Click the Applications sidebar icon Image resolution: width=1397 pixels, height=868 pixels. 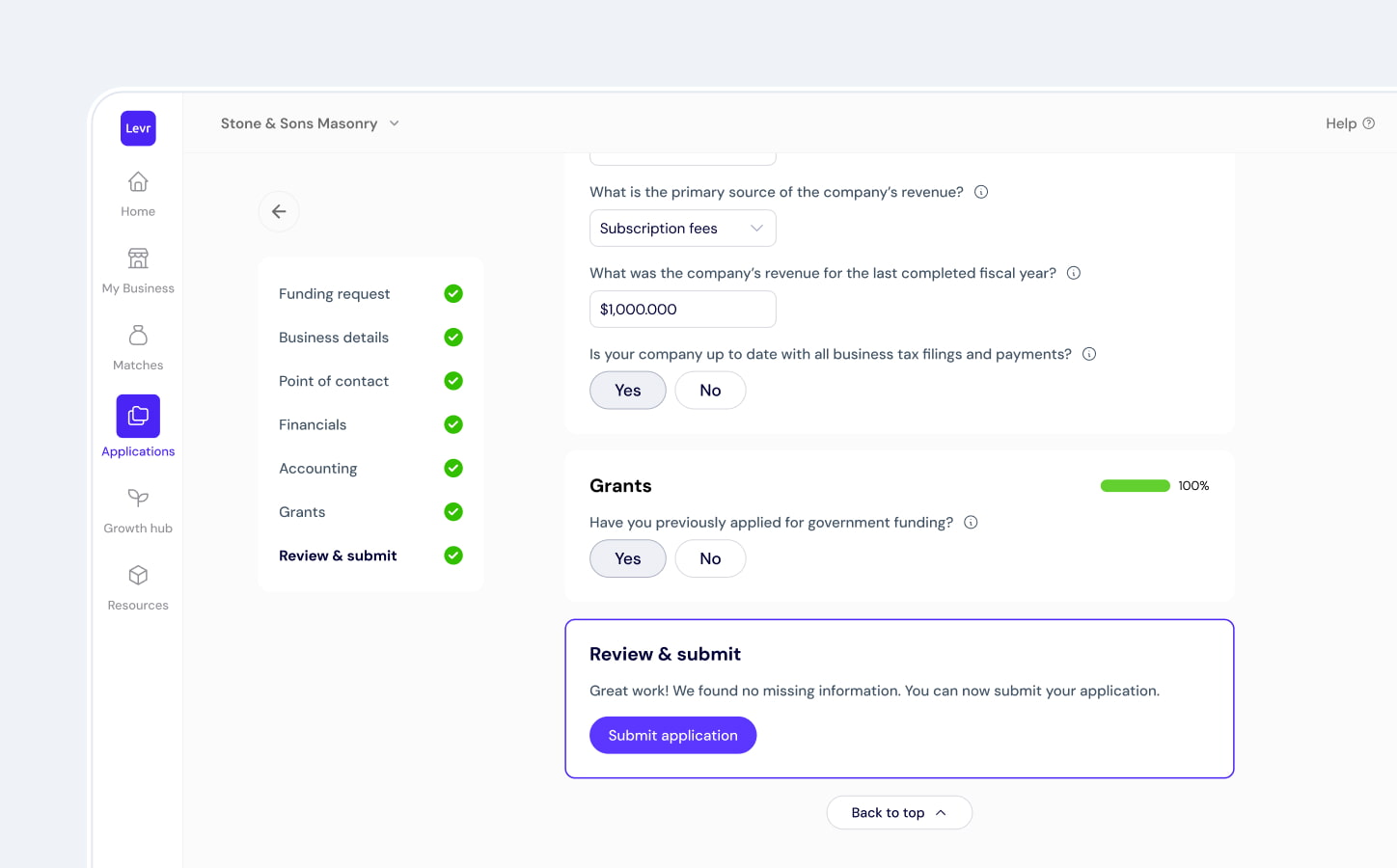(137, 415)
